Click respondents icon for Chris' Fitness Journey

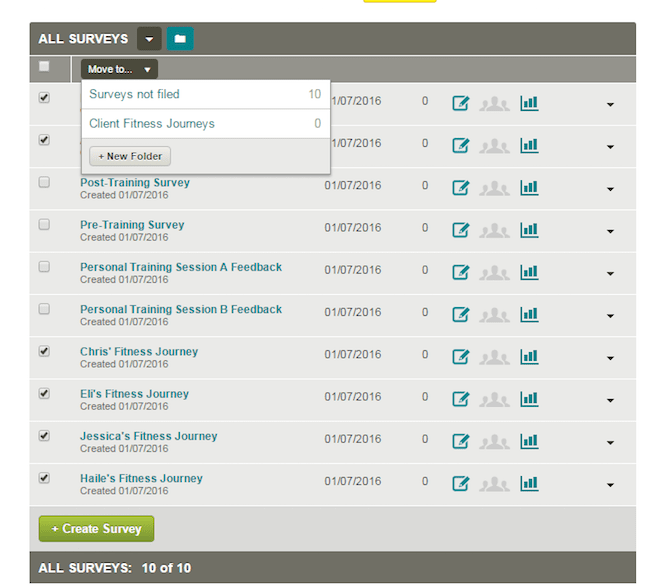coord(494,356)
